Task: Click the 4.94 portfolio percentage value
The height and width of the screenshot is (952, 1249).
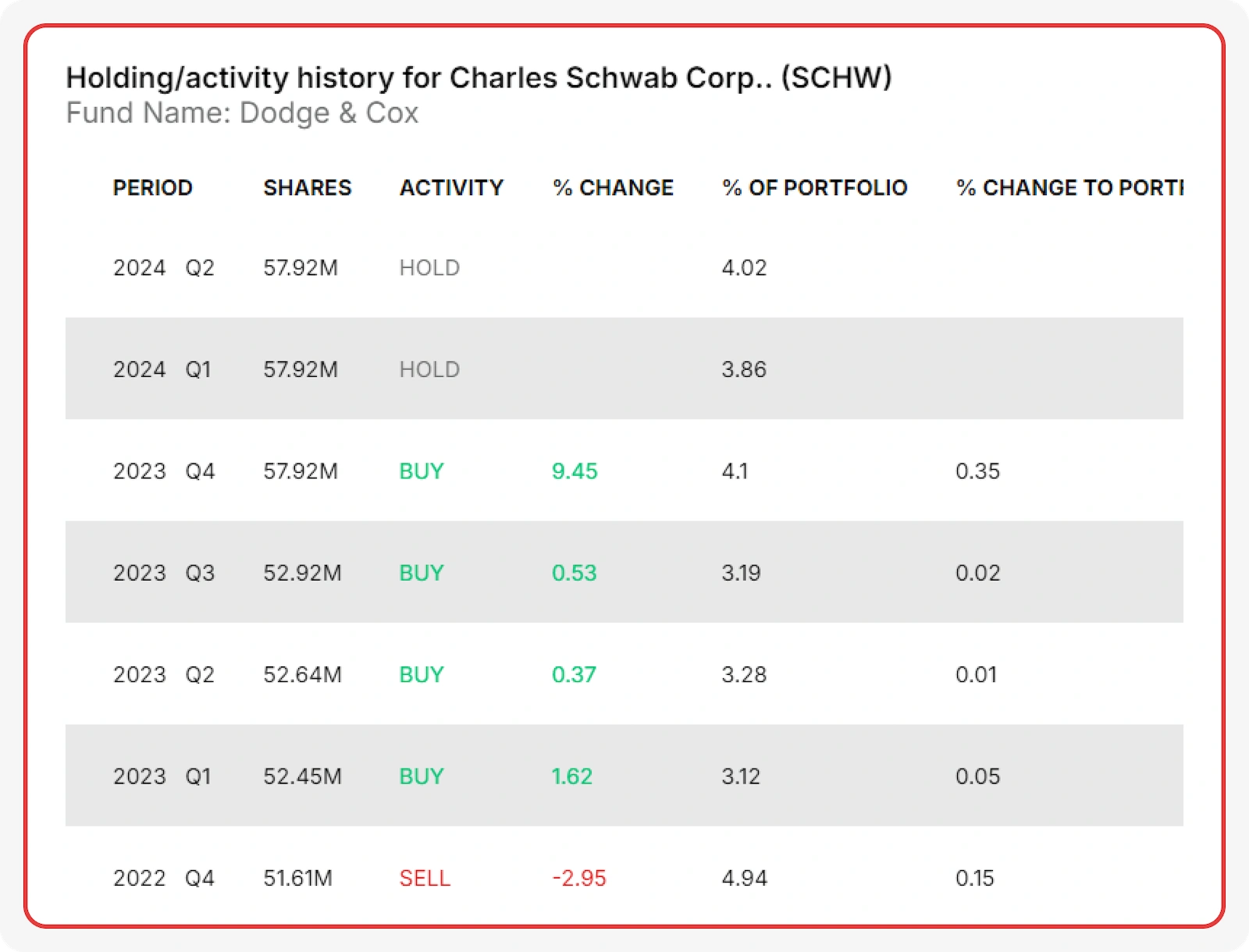Action: coord(744,878)
